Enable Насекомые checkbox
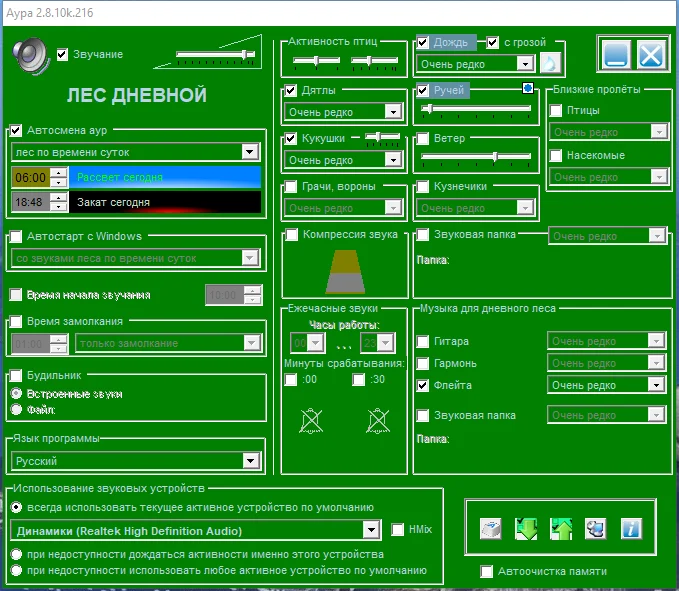This screenshot has height=591, width=679. tap(556, 155)
